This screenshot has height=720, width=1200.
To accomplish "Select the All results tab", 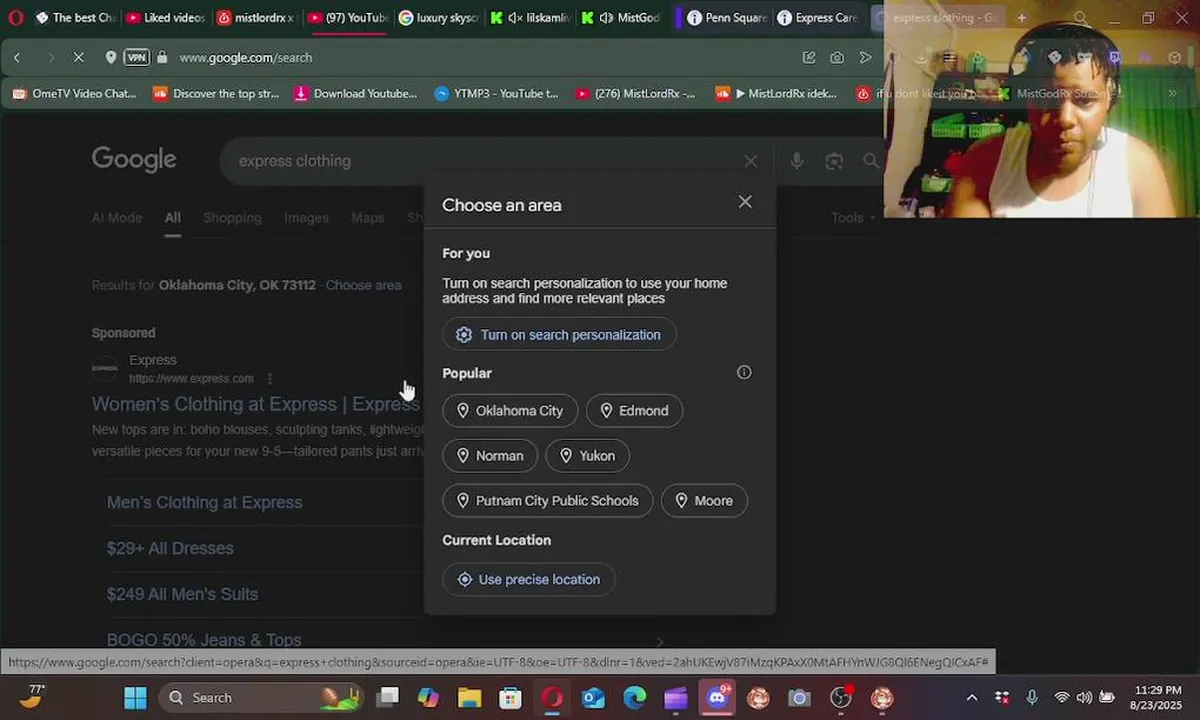I will (x=173, y=218).
